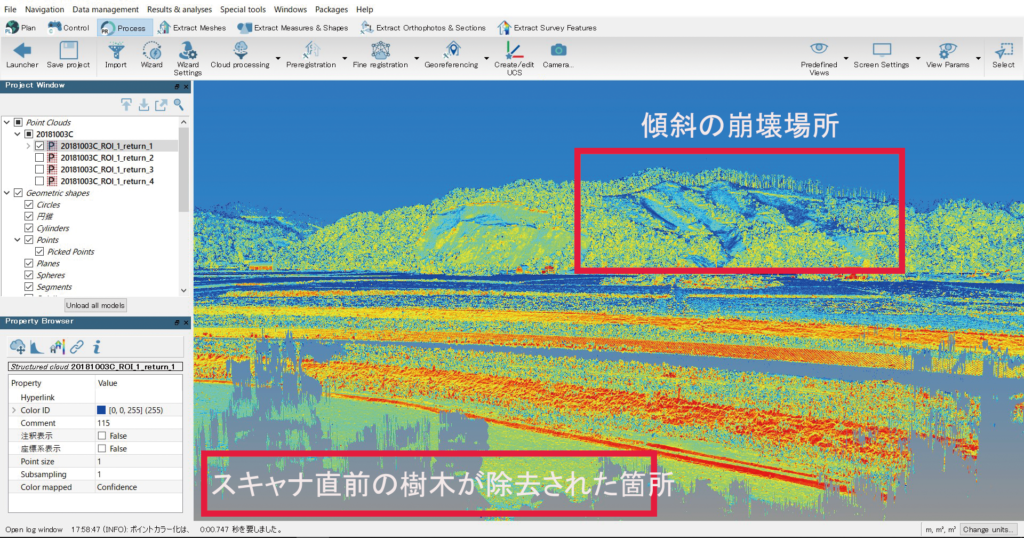Click Create/edit UCS icon
The image size is (1024, 538).
[513, 50]
